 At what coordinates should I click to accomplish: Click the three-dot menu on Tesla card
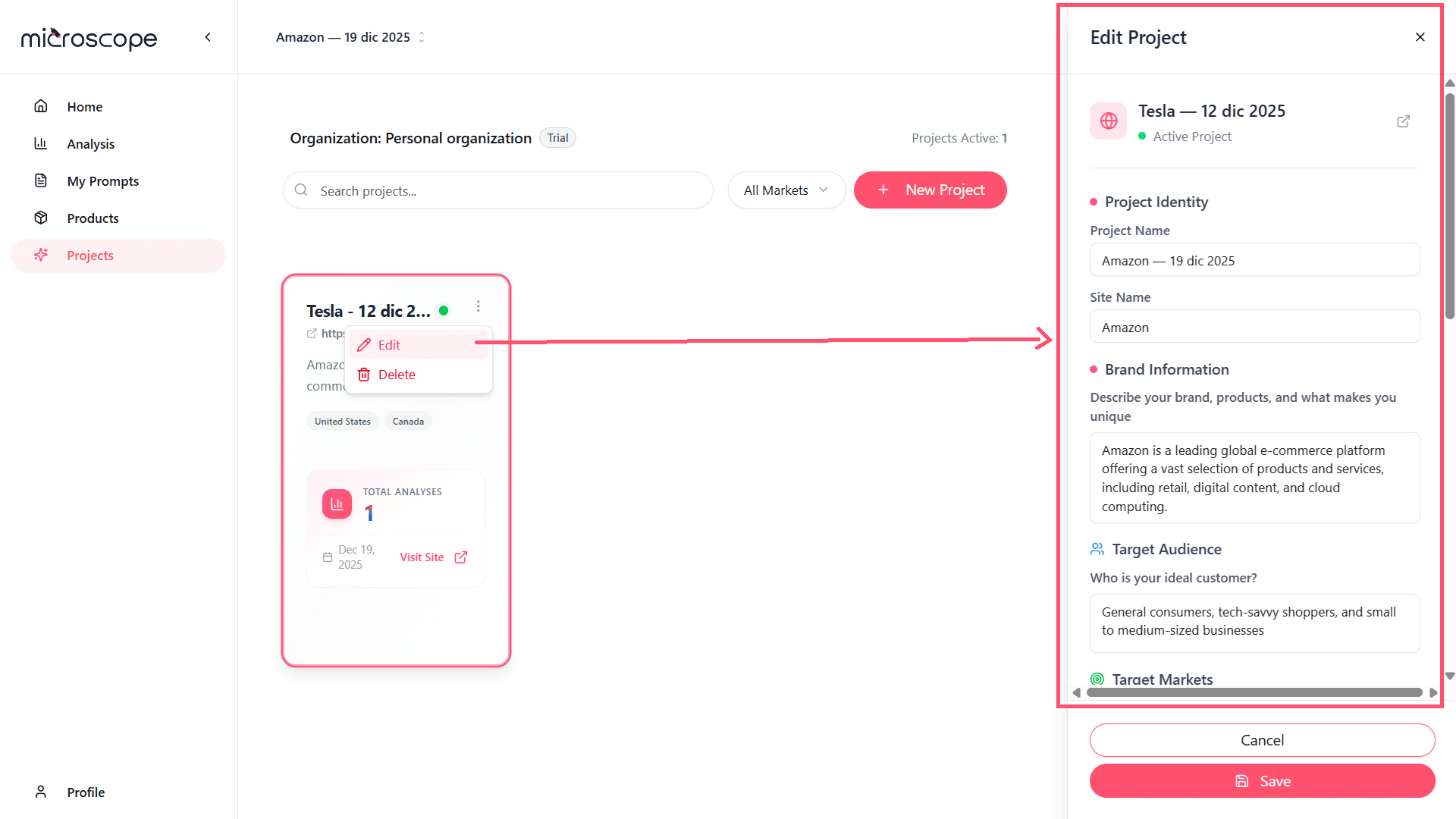coord(478,306)
